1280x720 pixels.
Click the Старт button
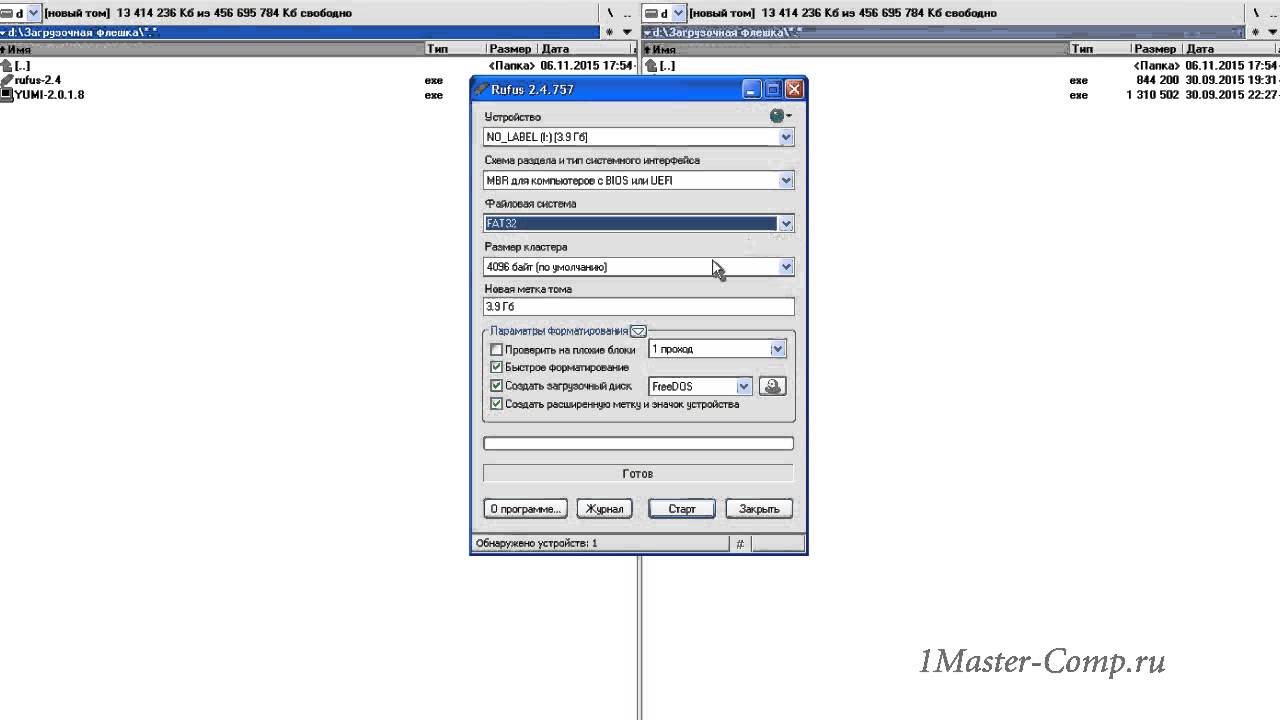point(682,509)
